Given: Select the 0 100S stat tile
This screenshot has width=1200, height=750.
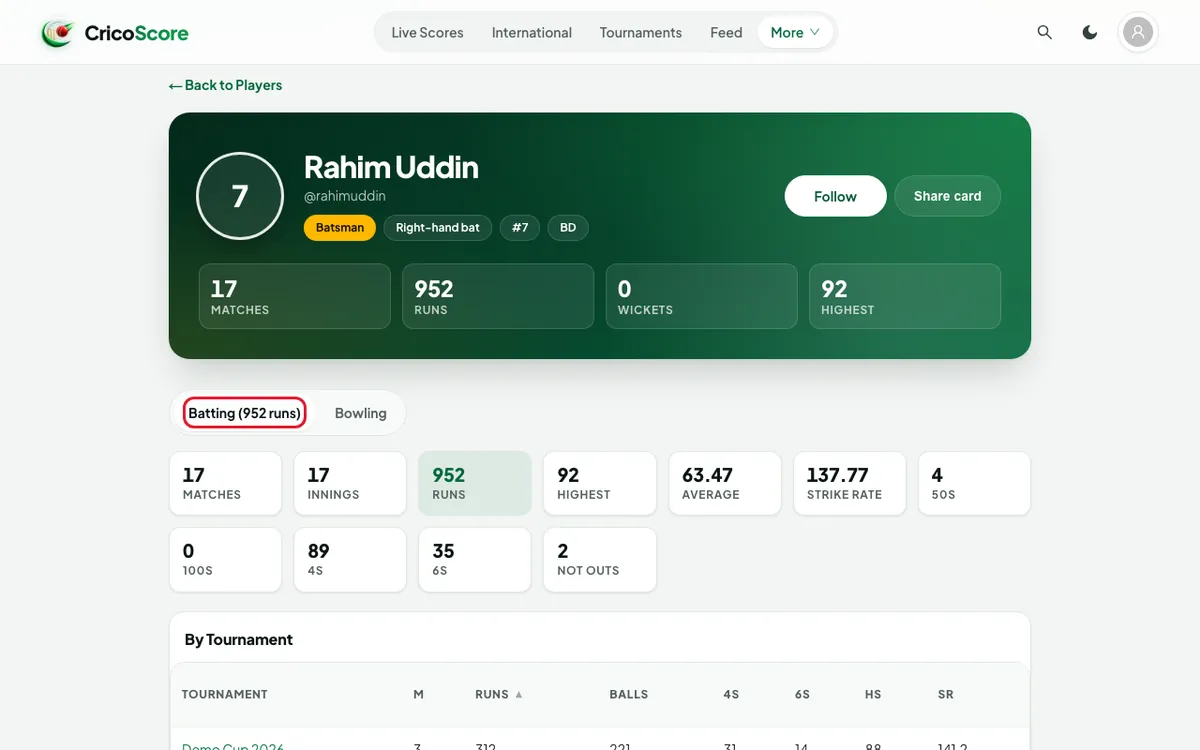Looking at the screenshot, I should pos(225,560).
